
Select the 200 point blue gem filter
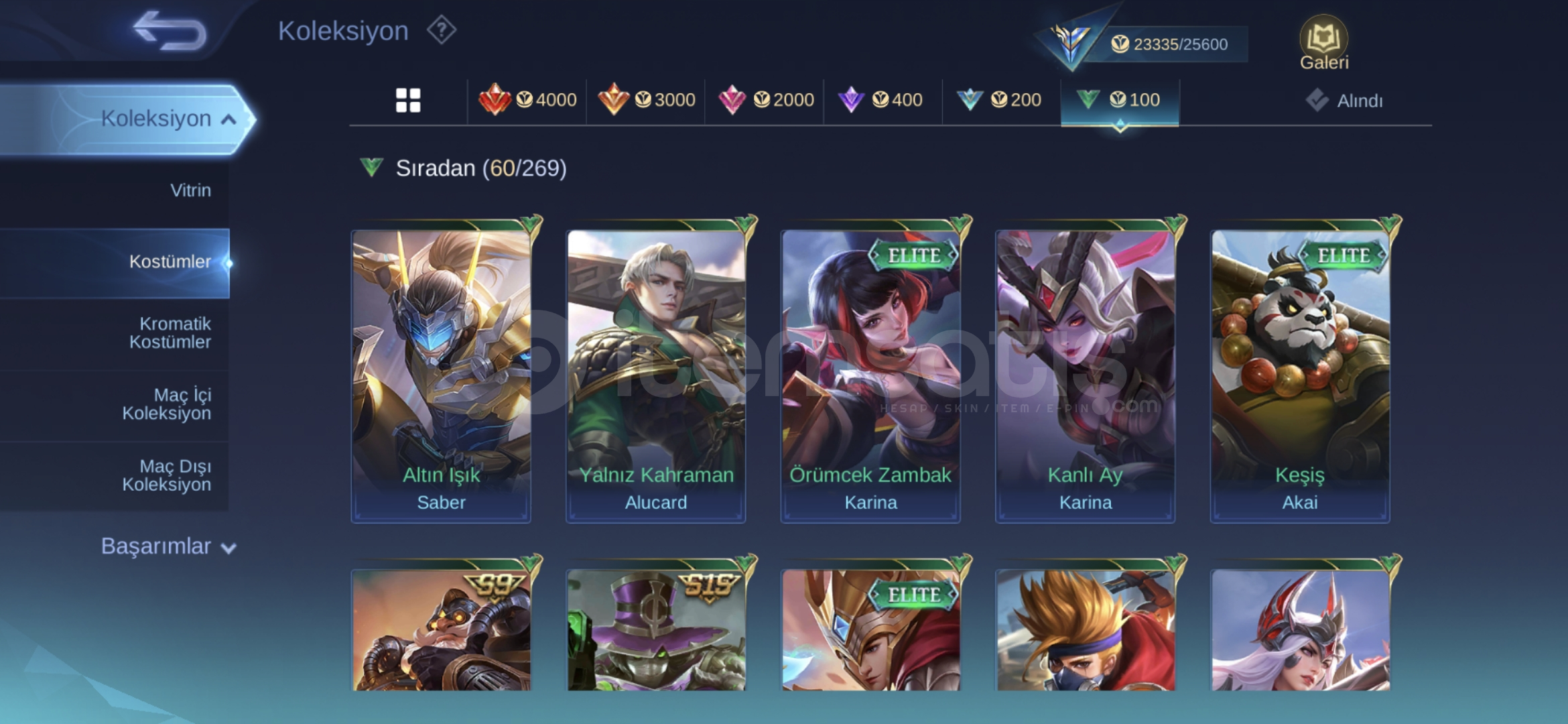[x=998, y=100]
